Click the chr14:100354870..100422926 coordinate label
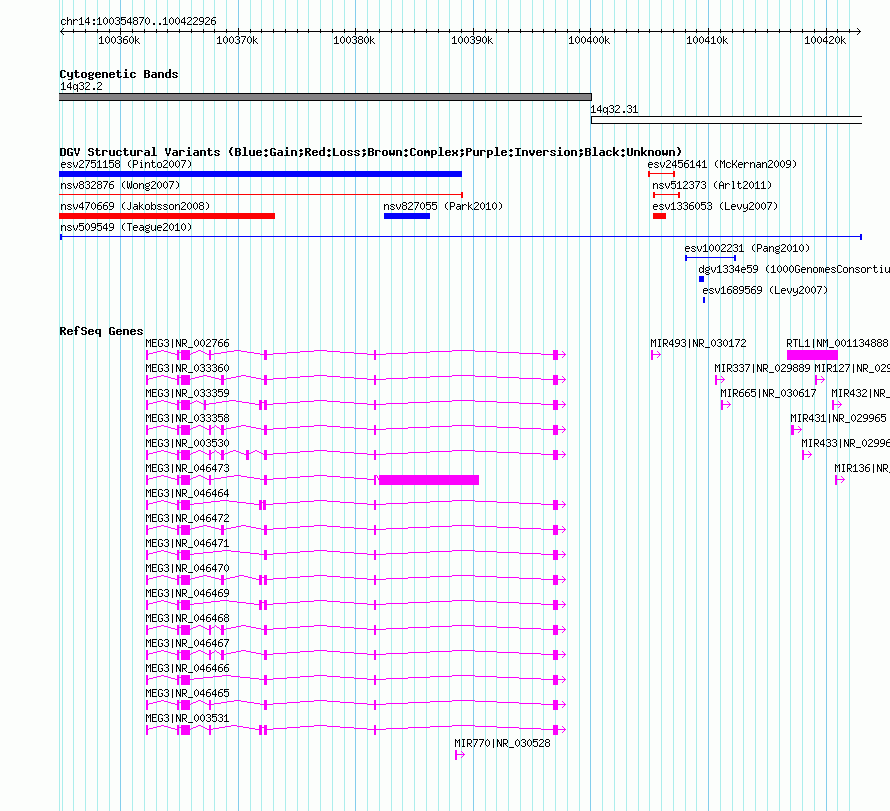 tap(138, 22)
